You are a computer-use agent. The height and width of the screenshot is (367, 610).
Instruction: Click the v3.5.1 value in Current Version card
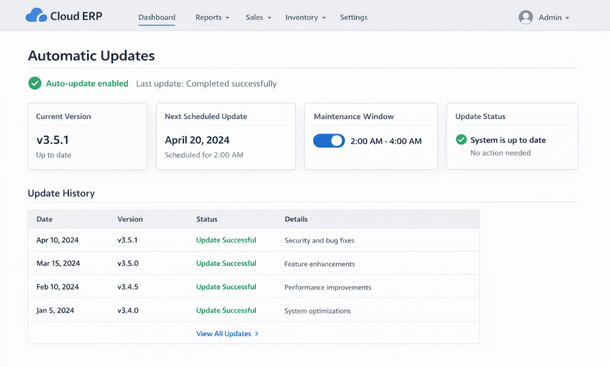point(53,140)
